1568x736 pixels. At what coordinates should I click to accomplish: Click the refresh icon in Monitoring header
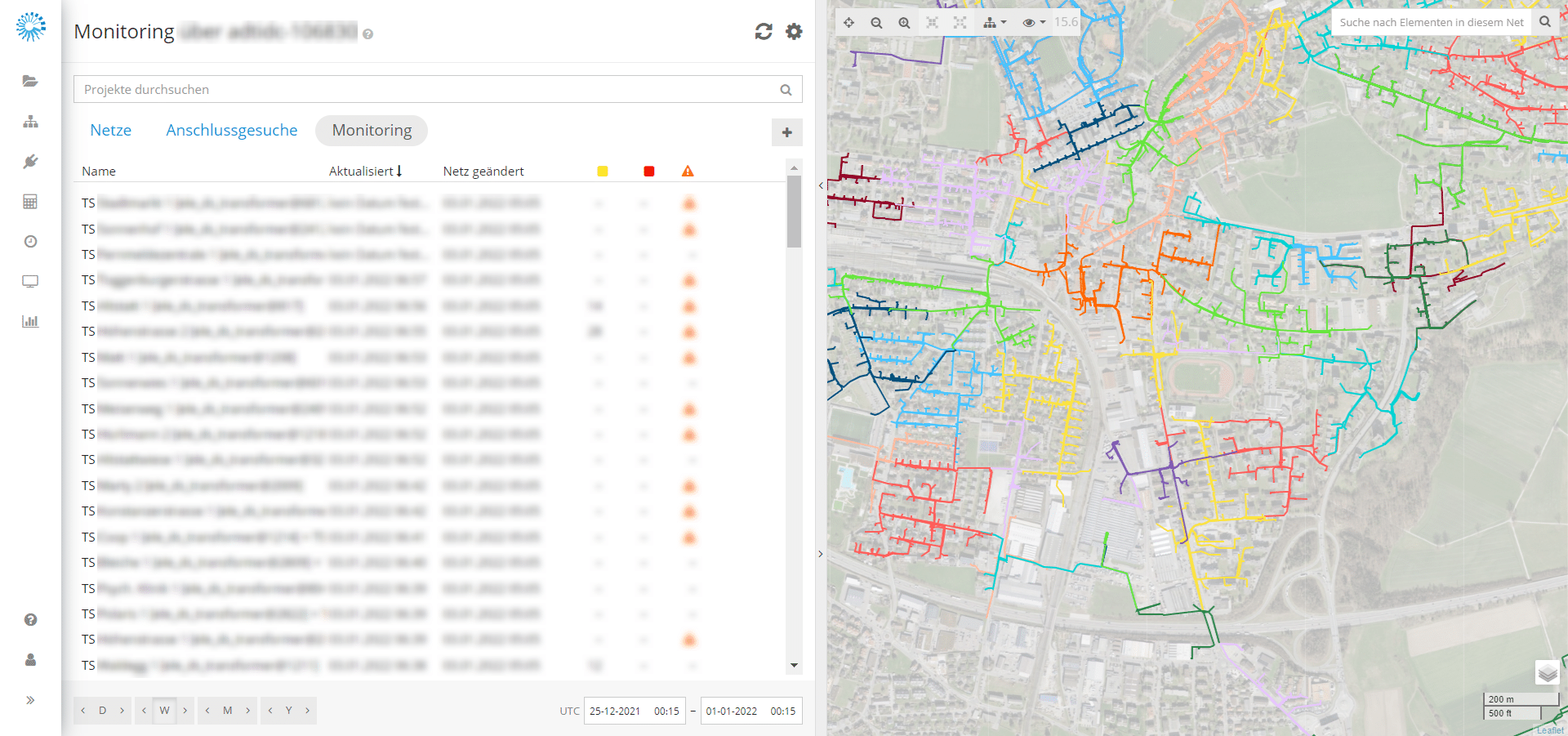(x=764, y=32)
